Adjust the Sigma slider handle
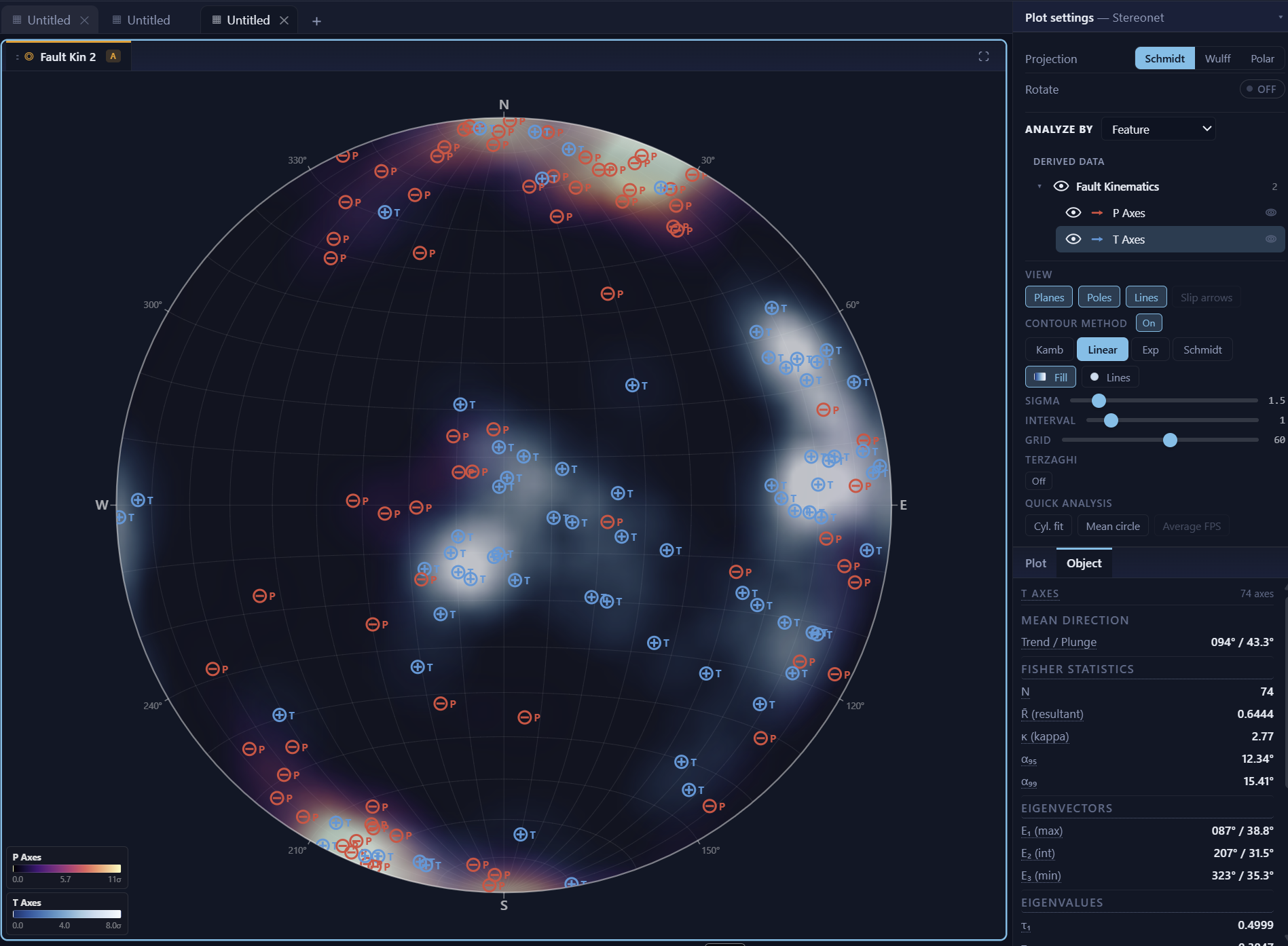Screen dimensions: 1288x946 [x=1099, y=400]
